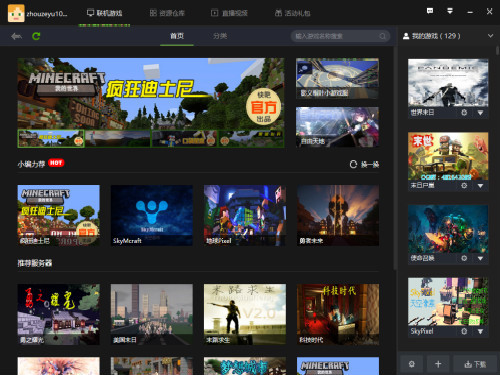Click the bottom settings gear button
Screen dimensions: 500x375
(412, 364)
